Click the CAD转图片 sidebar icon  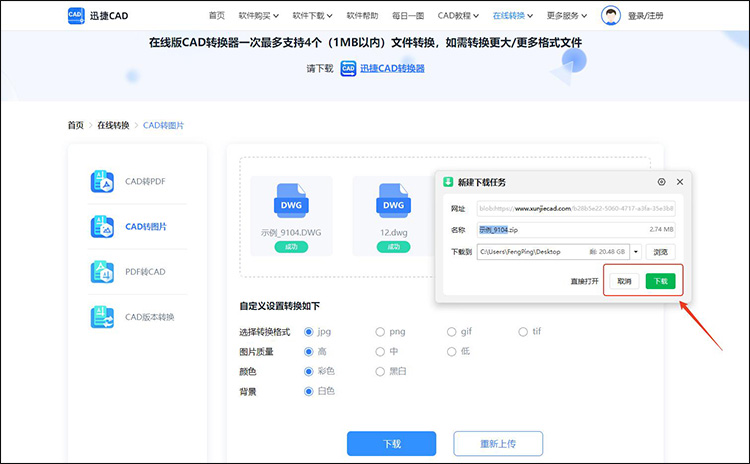(x=102, y=227)
